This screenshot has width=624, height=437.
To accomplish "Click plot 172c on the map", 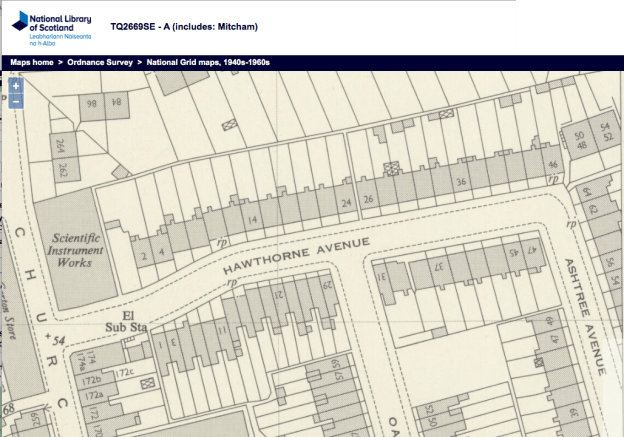I will (126, 372).
